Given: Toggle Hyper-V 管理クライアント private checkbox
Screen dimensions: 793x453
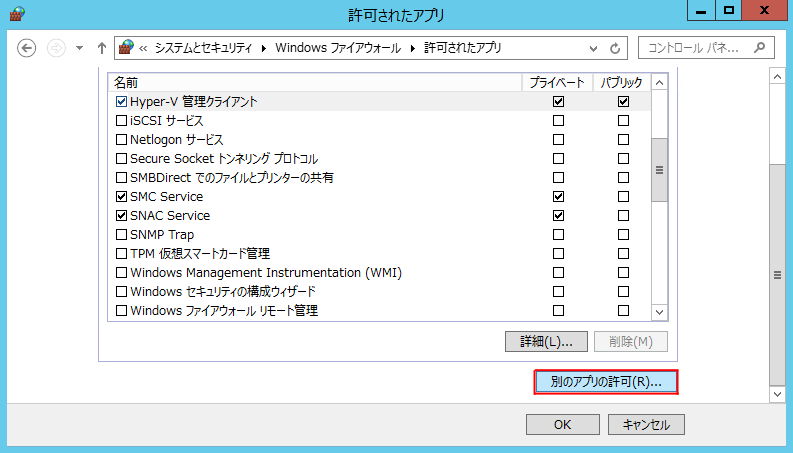Looking at the screenshot, I should point(558,102).
